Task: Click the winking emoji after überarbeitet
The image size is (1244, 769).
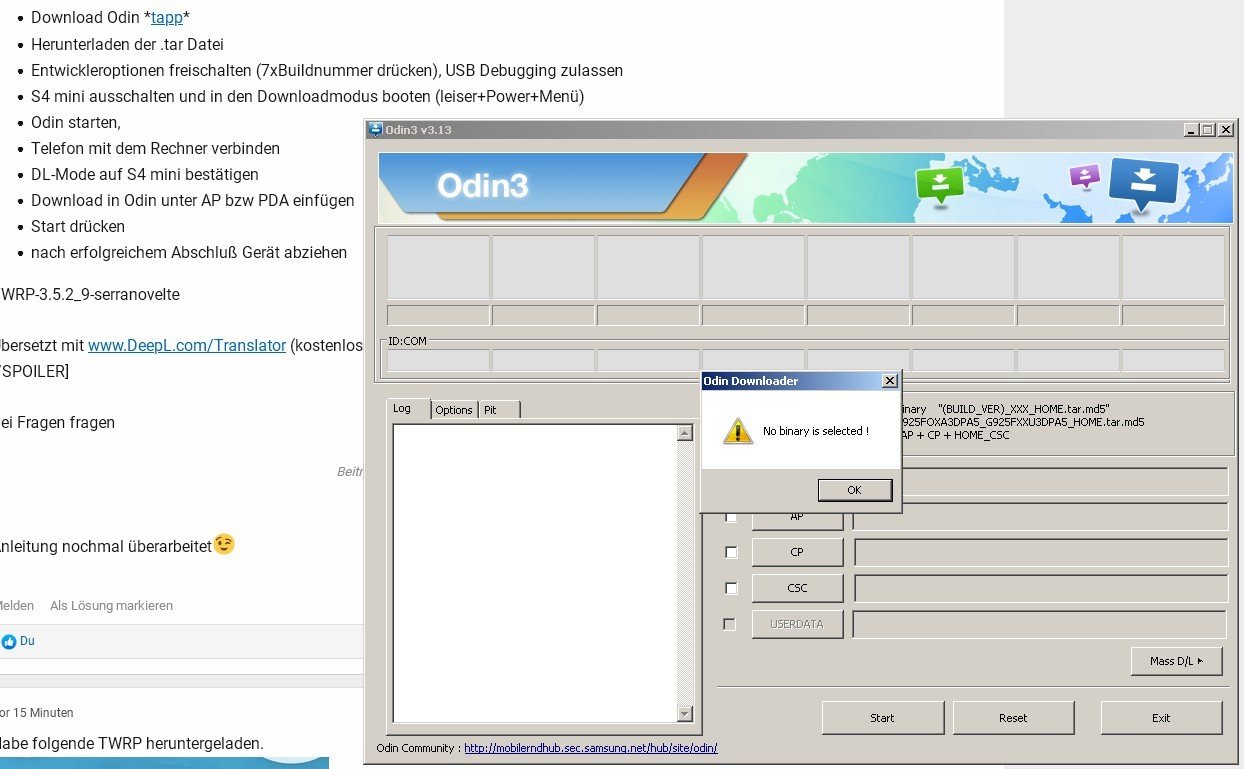Action: (x=224, y=545)
